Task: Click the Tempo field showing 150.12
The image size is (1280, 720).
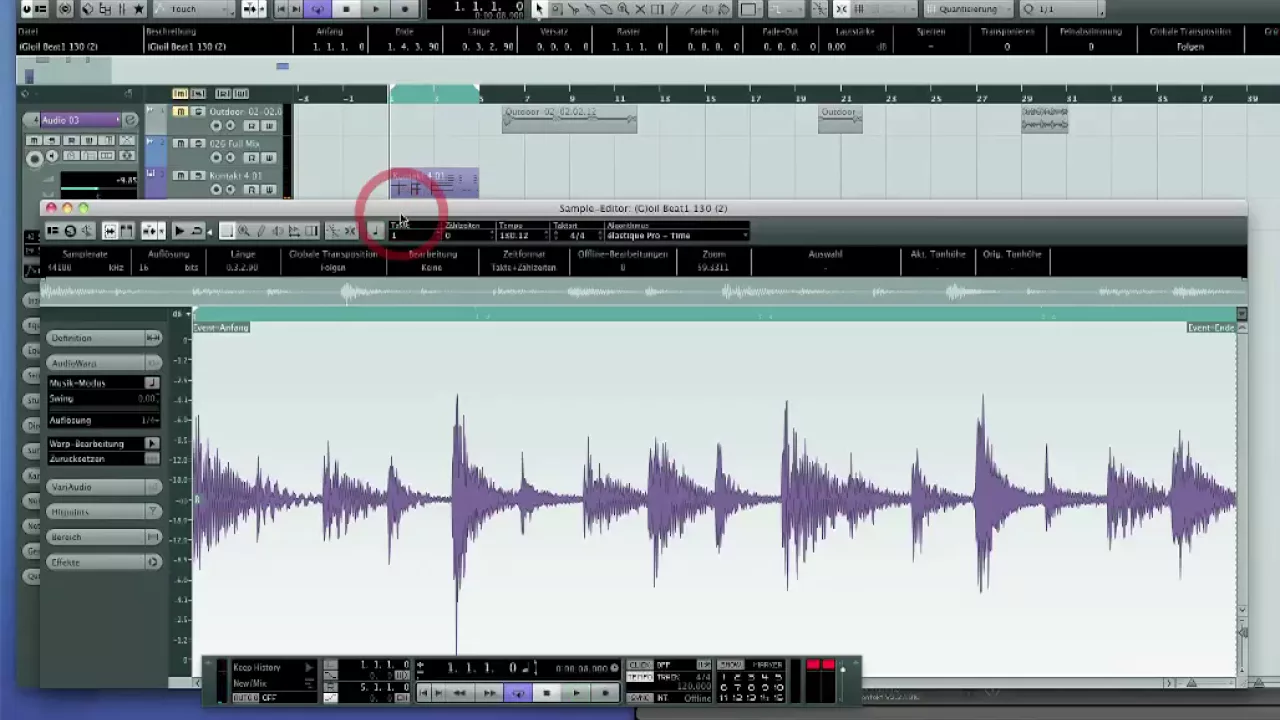Action: tap(521, 235)
